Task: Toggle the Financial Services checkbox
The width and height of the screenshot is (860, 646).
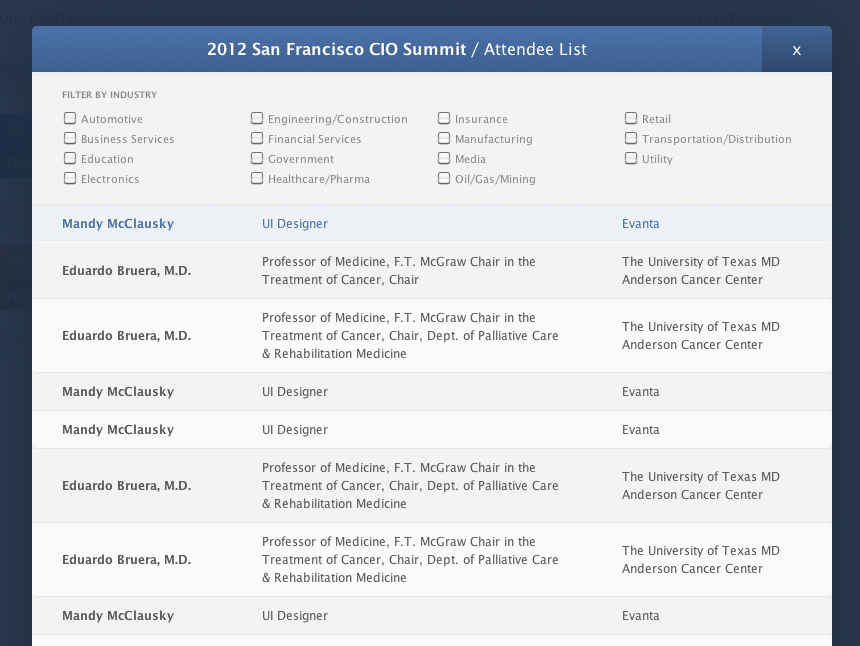Action: pyautogui.click(x=257, y=138)
